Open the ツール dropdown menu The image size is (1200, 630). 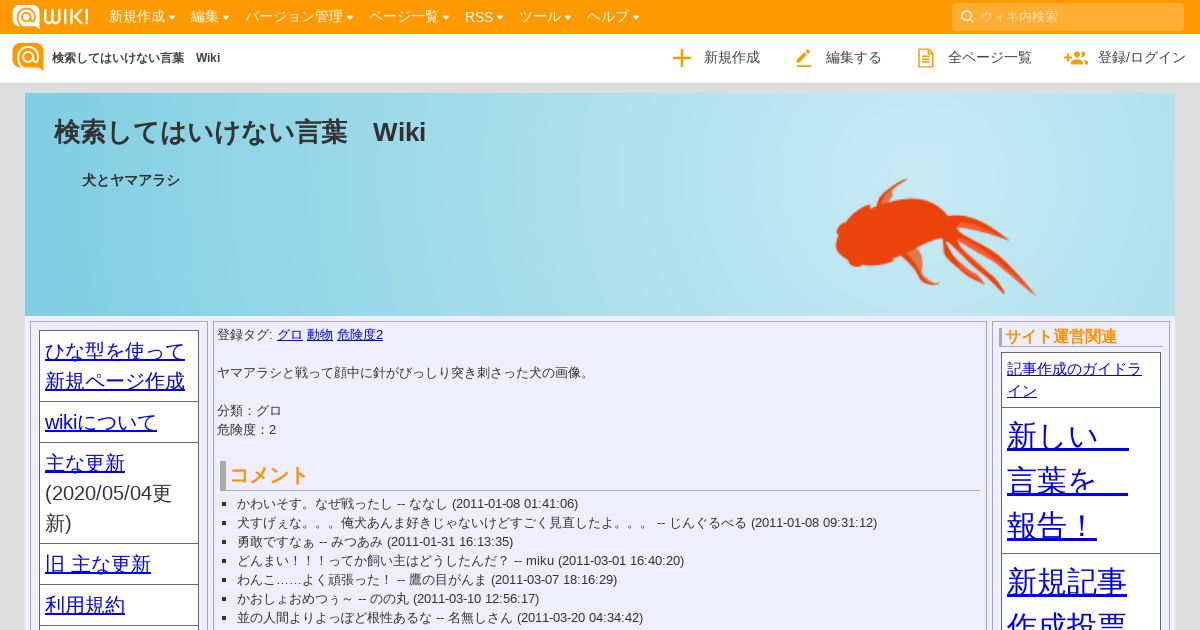545,17
